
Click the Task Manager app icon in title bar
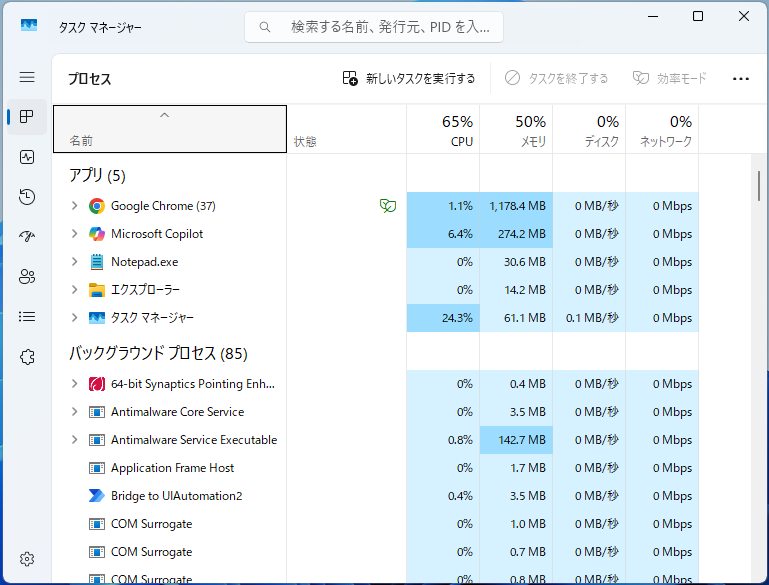(29, 25)
